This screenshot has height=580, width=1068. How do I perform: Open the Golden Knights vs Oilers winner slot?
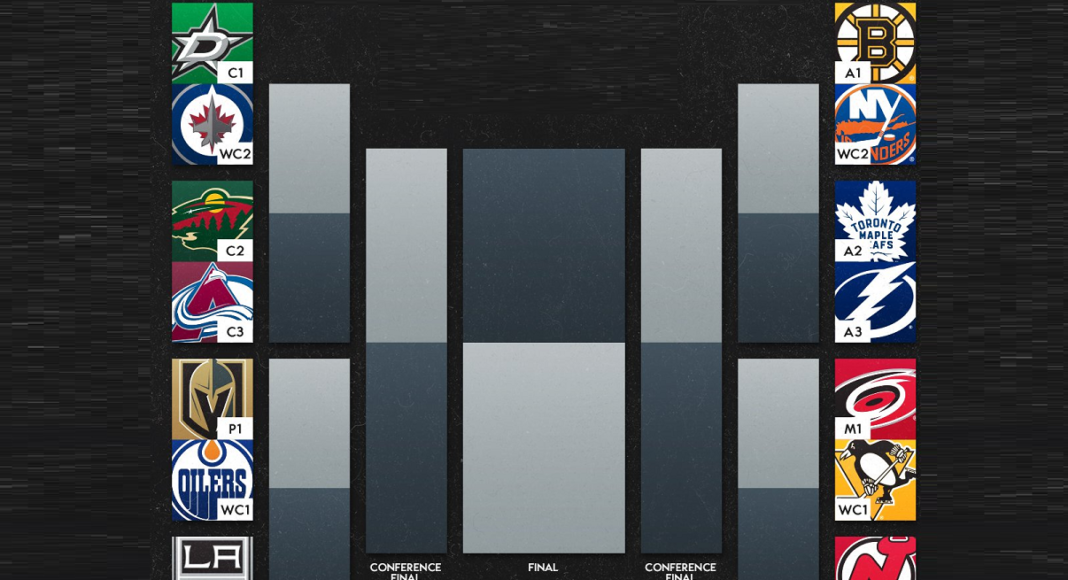click(309, 423)
